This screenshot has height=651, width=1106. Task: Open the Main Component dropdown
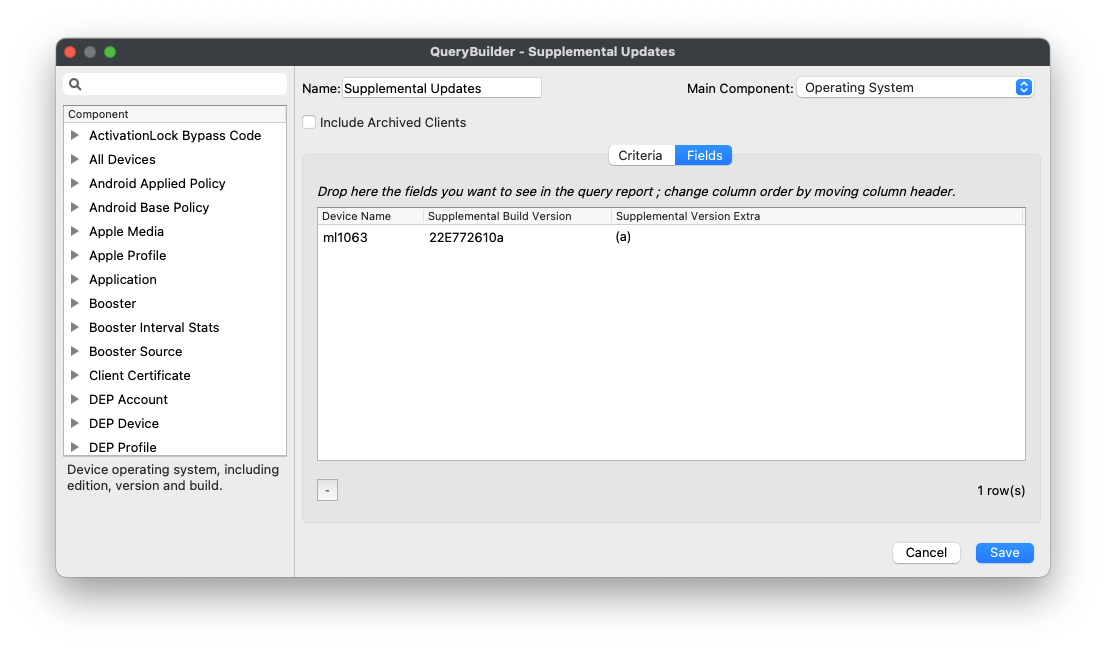[915, 87]
